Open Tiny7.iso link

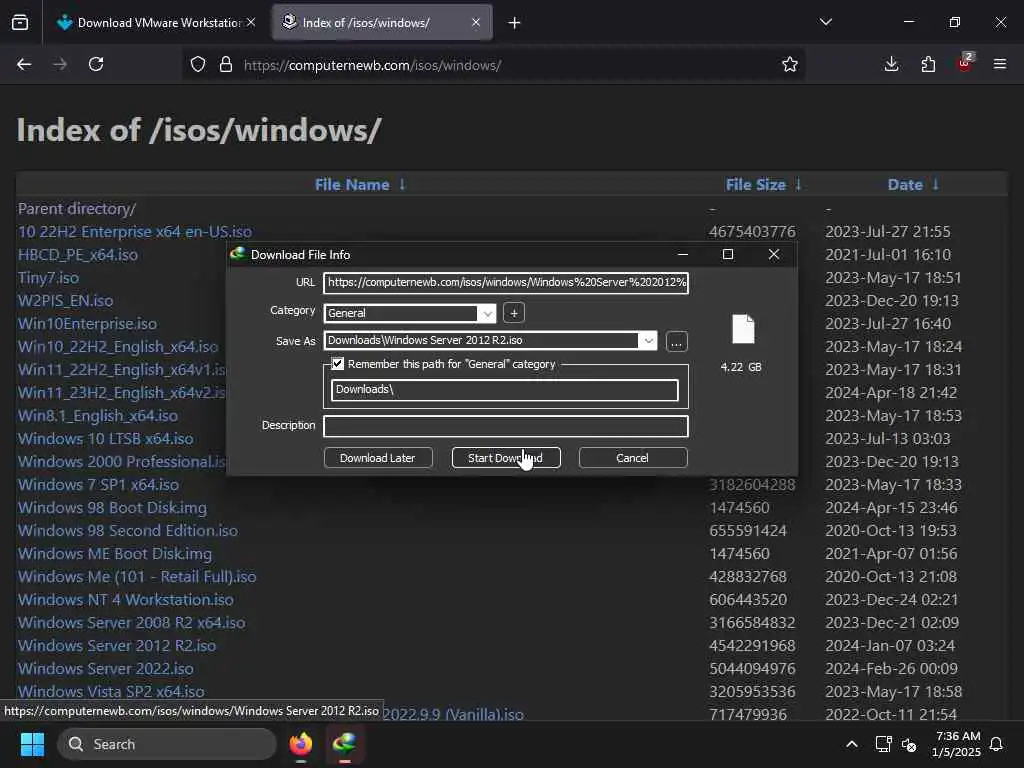[48, 278]
